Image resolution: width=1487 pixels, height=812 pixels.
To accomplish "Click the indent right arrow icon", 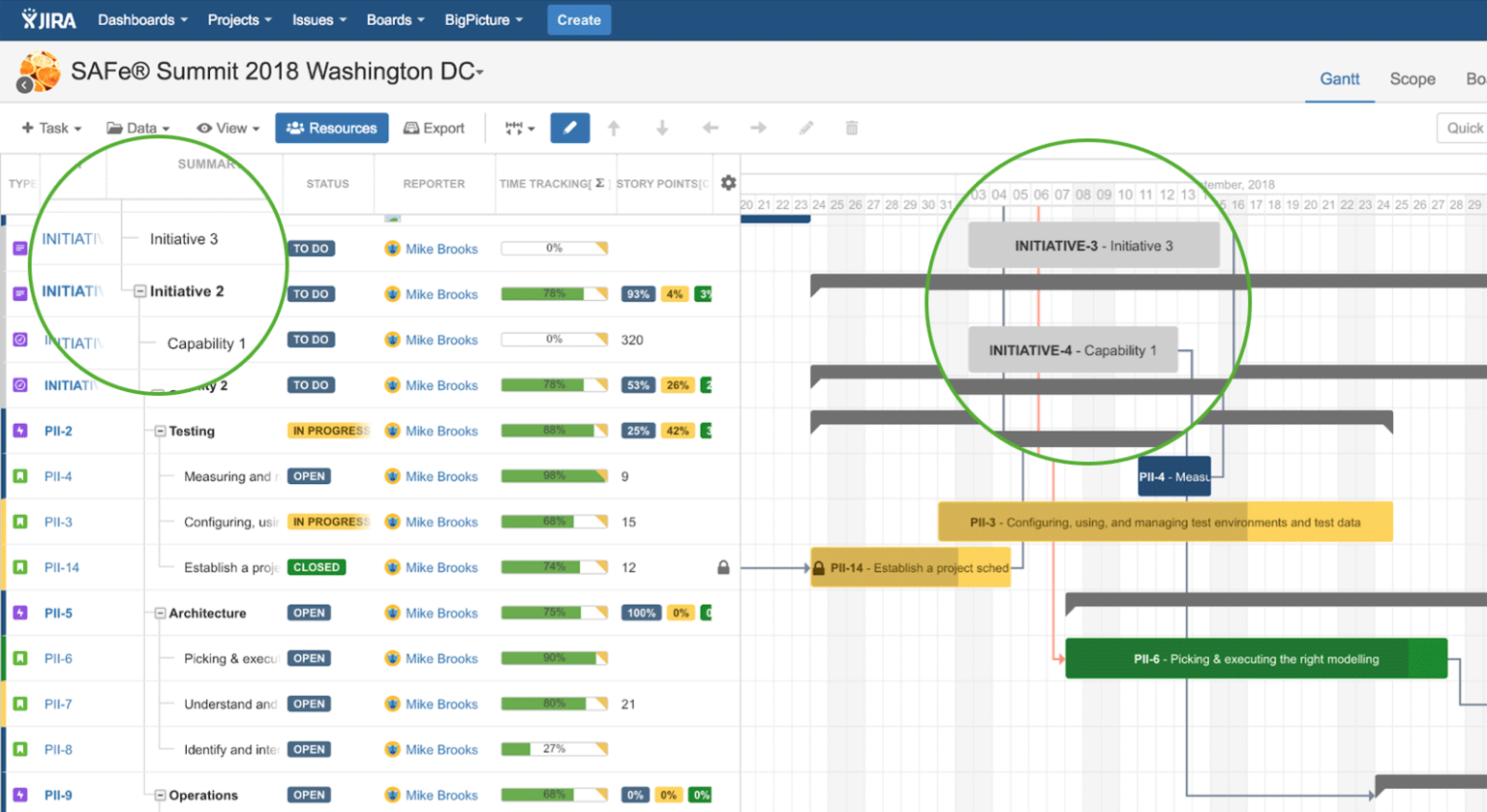I will coord(758,128).
